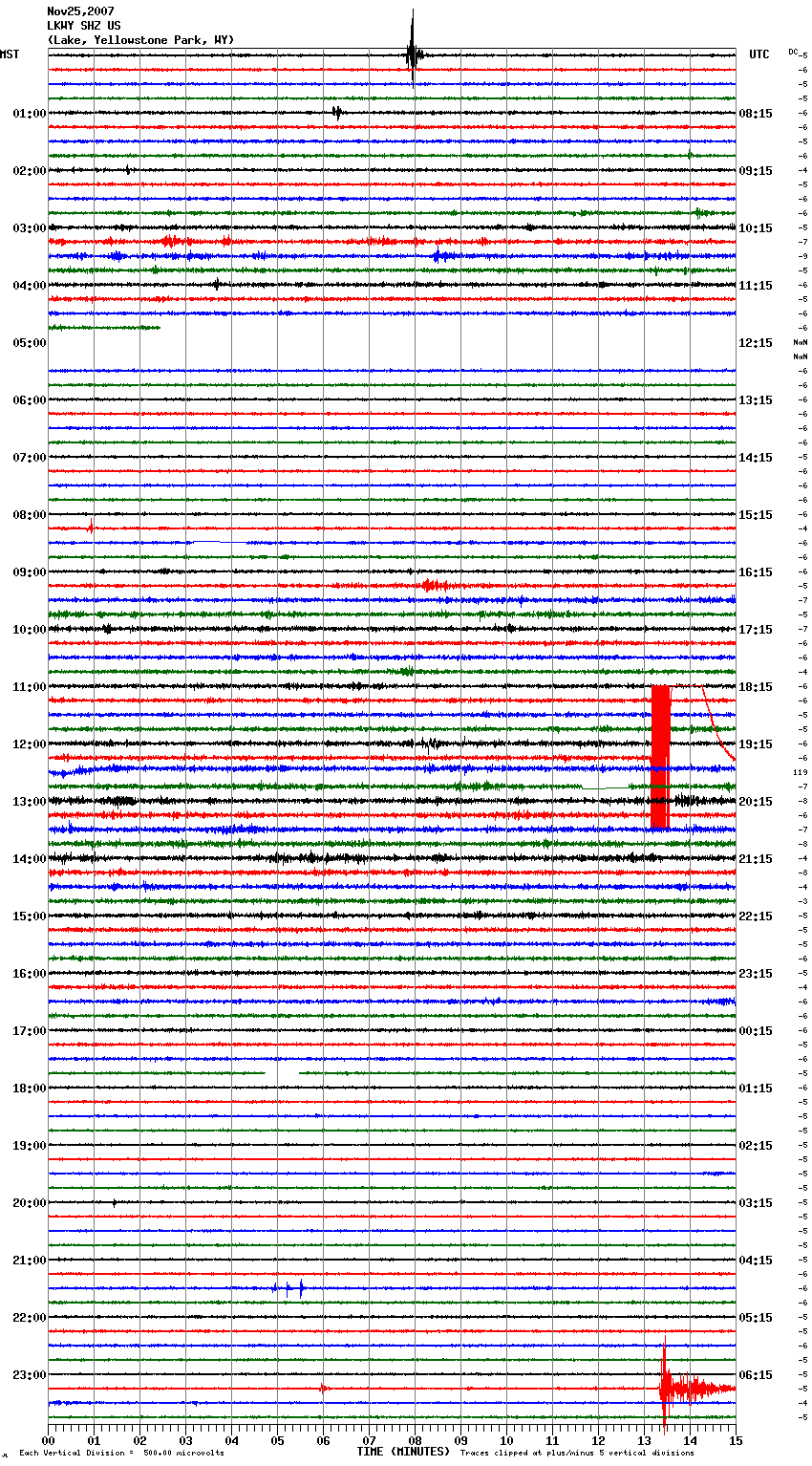The height and width of the screenshot is (1466, 812).
Task: Click the 08:15 UTC time label
Action: 756,114
